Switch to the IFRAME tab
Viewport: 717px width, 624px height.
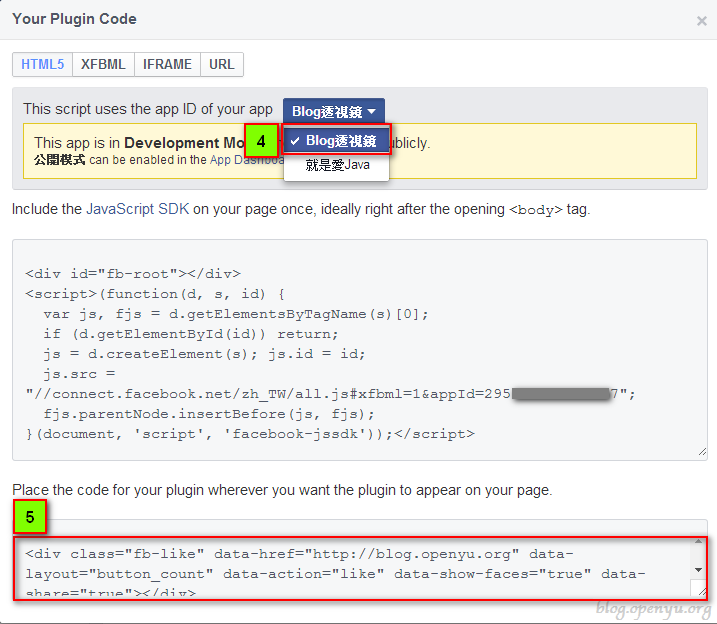click(167, 64)
